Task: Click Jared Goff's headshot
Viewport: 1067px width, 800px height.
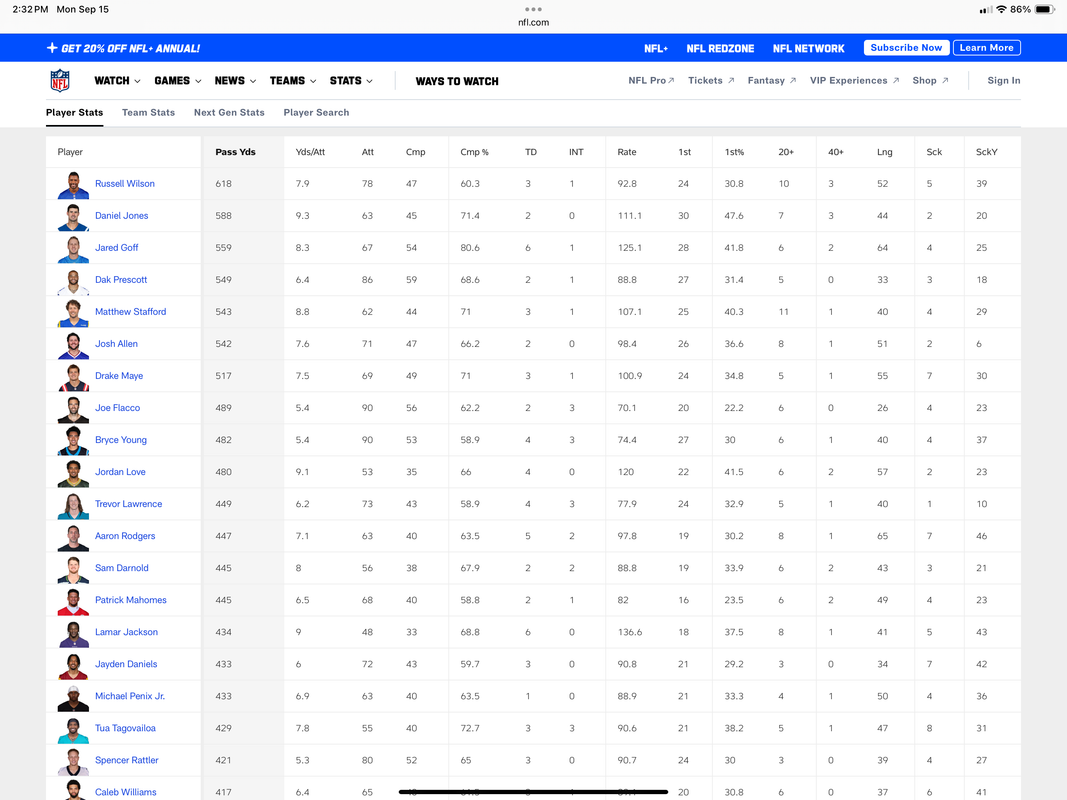Action: (x=73, y=248)
